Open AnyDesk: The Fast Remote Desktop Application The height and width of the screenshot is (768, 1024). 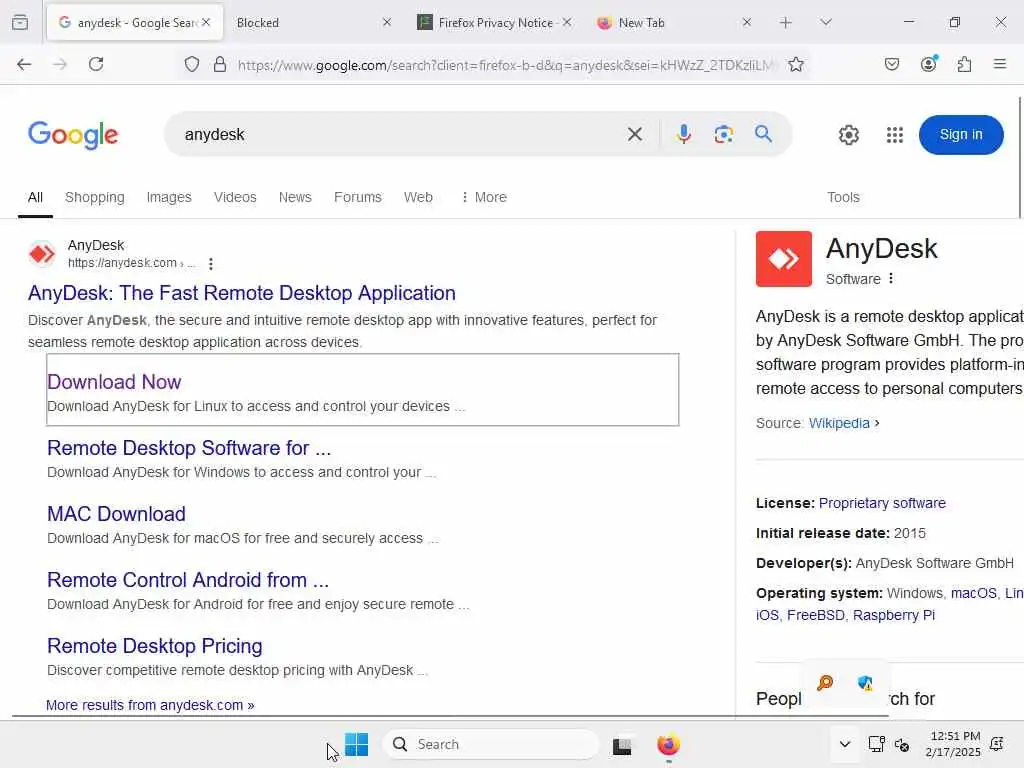coord(242,293)
